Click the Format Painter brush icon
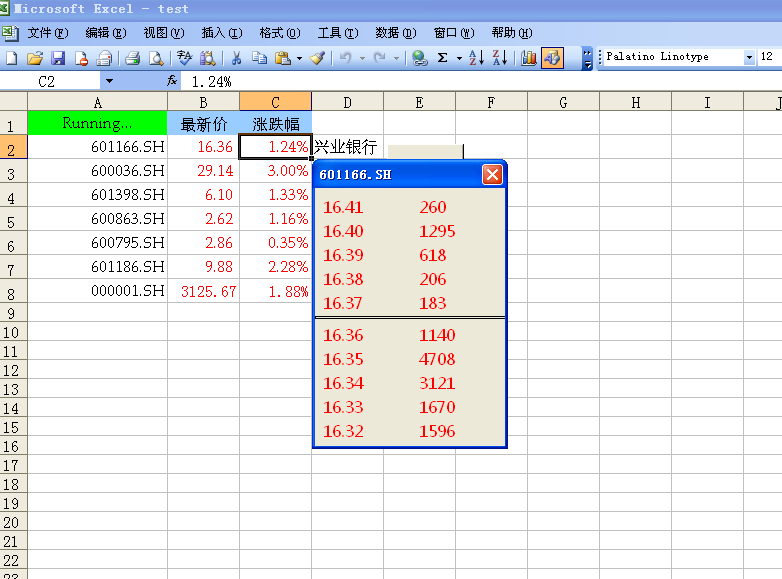Image resolution: width=782 pixels, height=579 pixels. click(x=317, y=58)
